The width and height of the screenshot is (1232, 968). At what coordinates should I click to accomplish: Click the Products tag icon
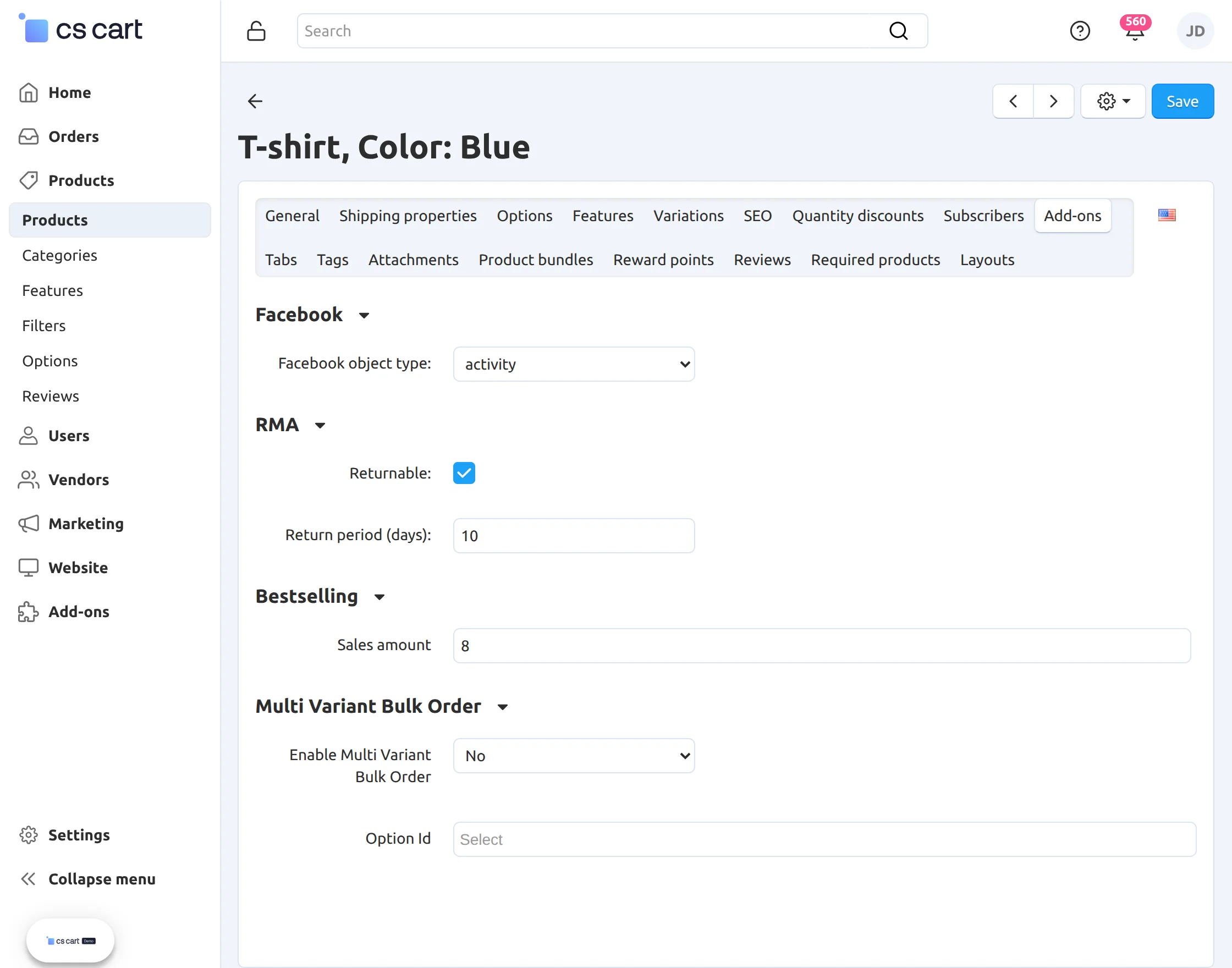29,180
